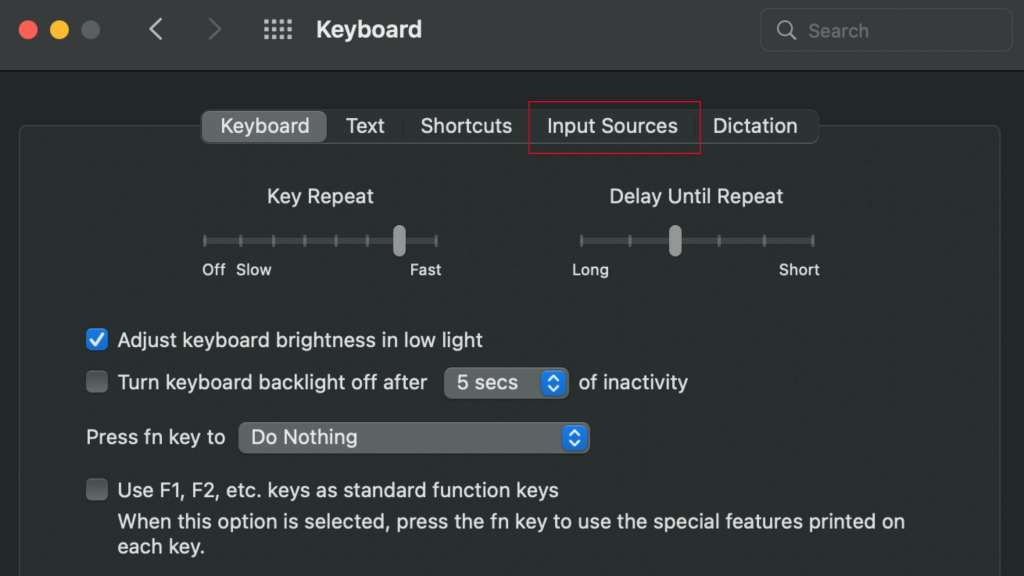Select the Shortcuts tab
Image resolution: width=1024 pixels, height=576 pixels.
click(x=465, y=126)
